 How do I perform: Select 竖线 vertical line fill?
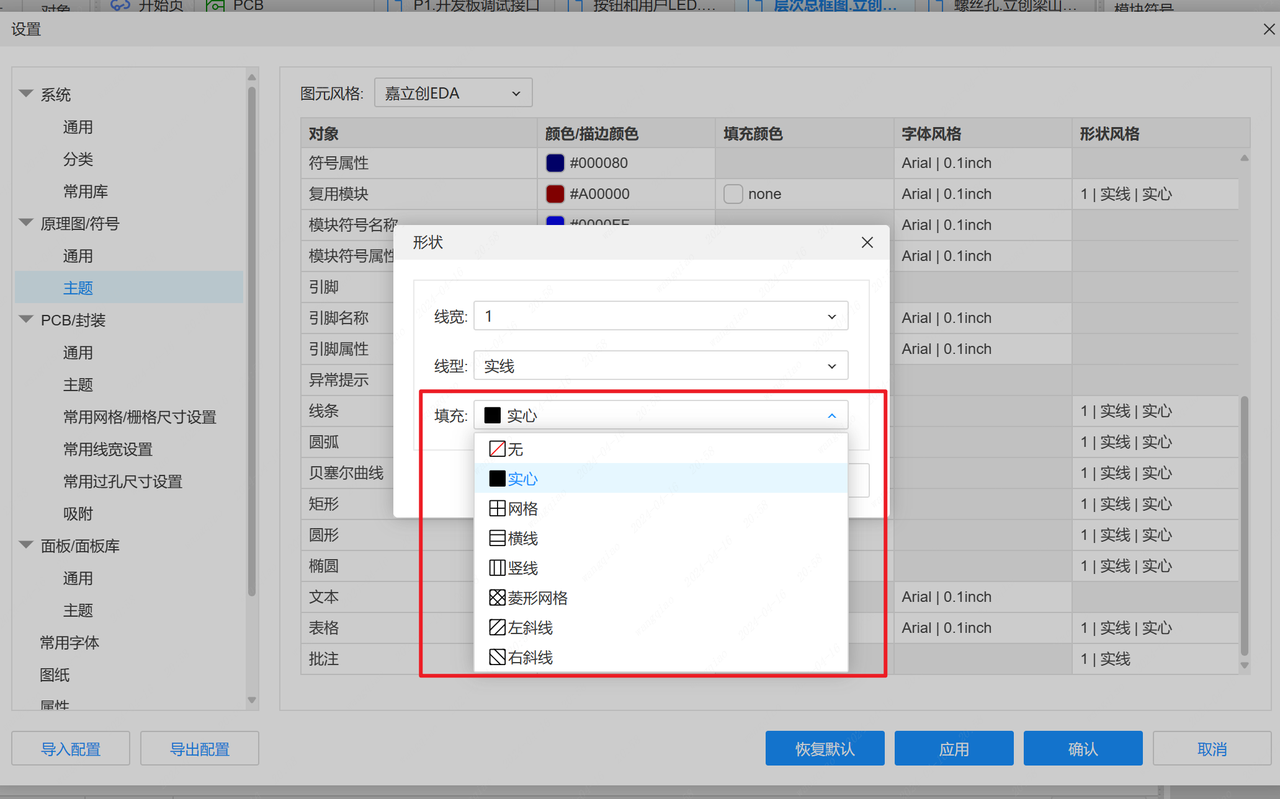coord(661,568)
